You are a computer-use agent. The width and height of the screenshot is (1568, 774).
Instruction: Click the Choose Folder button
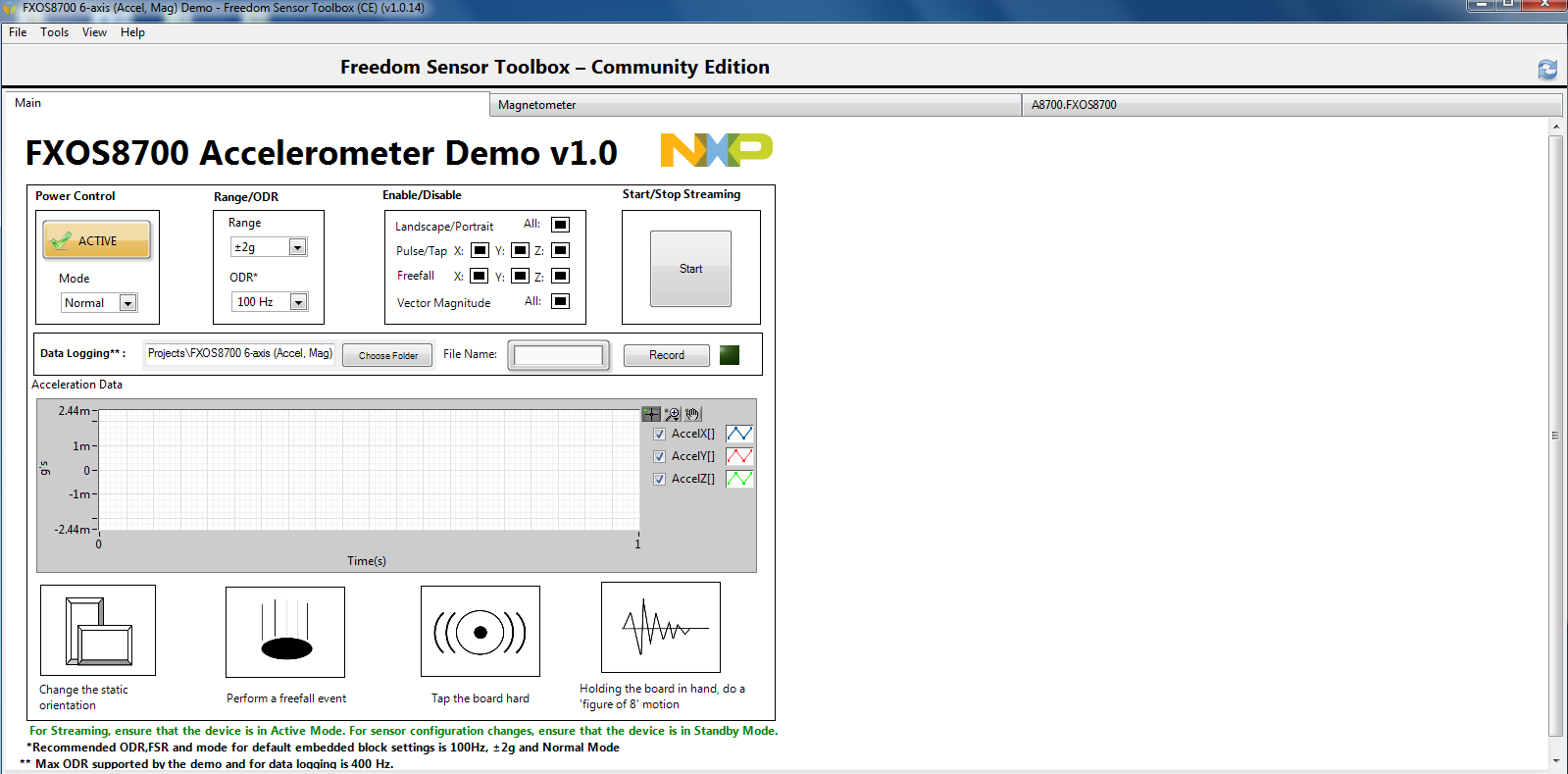point(387,355)
